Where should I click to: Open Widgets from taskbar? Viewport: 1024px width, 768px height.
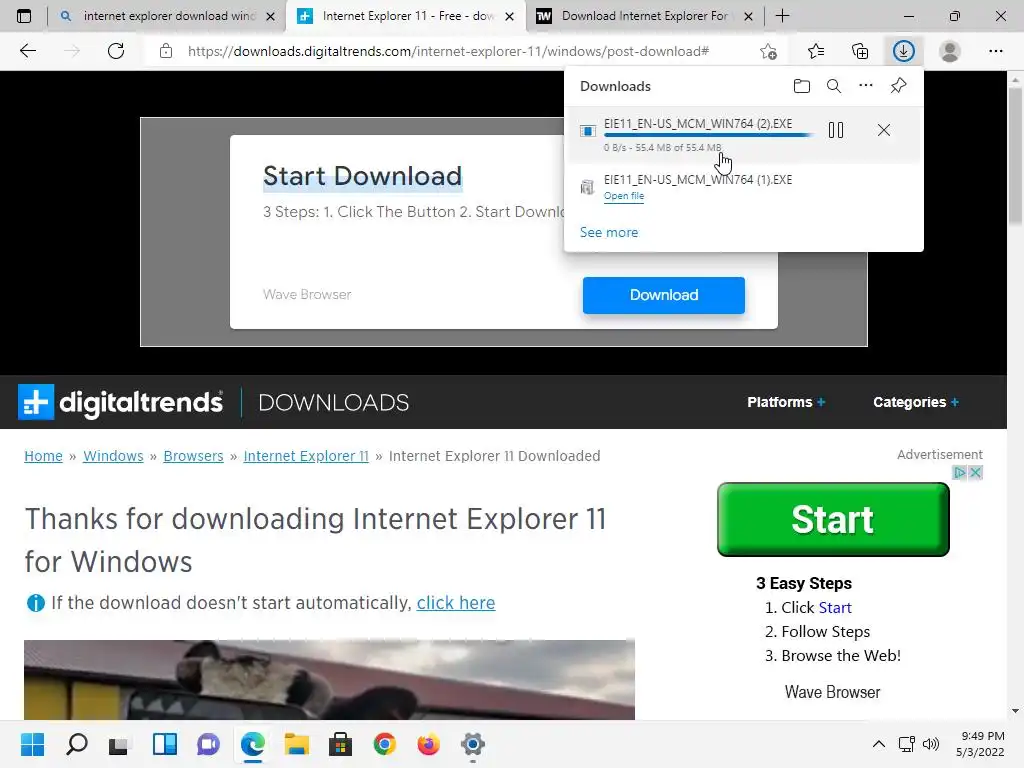[x=165, y=744]
